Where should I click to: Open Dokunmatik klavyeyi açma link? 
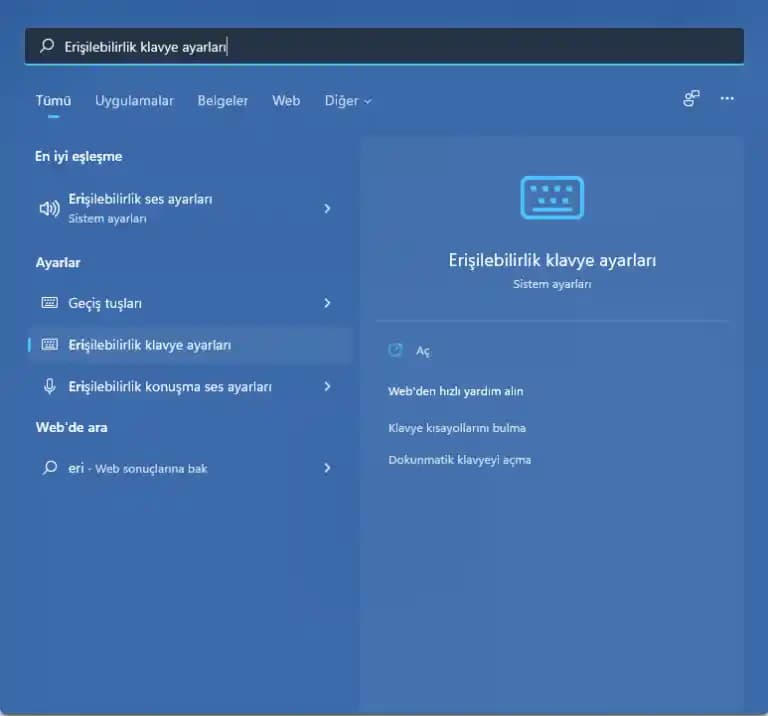point(459,460)
